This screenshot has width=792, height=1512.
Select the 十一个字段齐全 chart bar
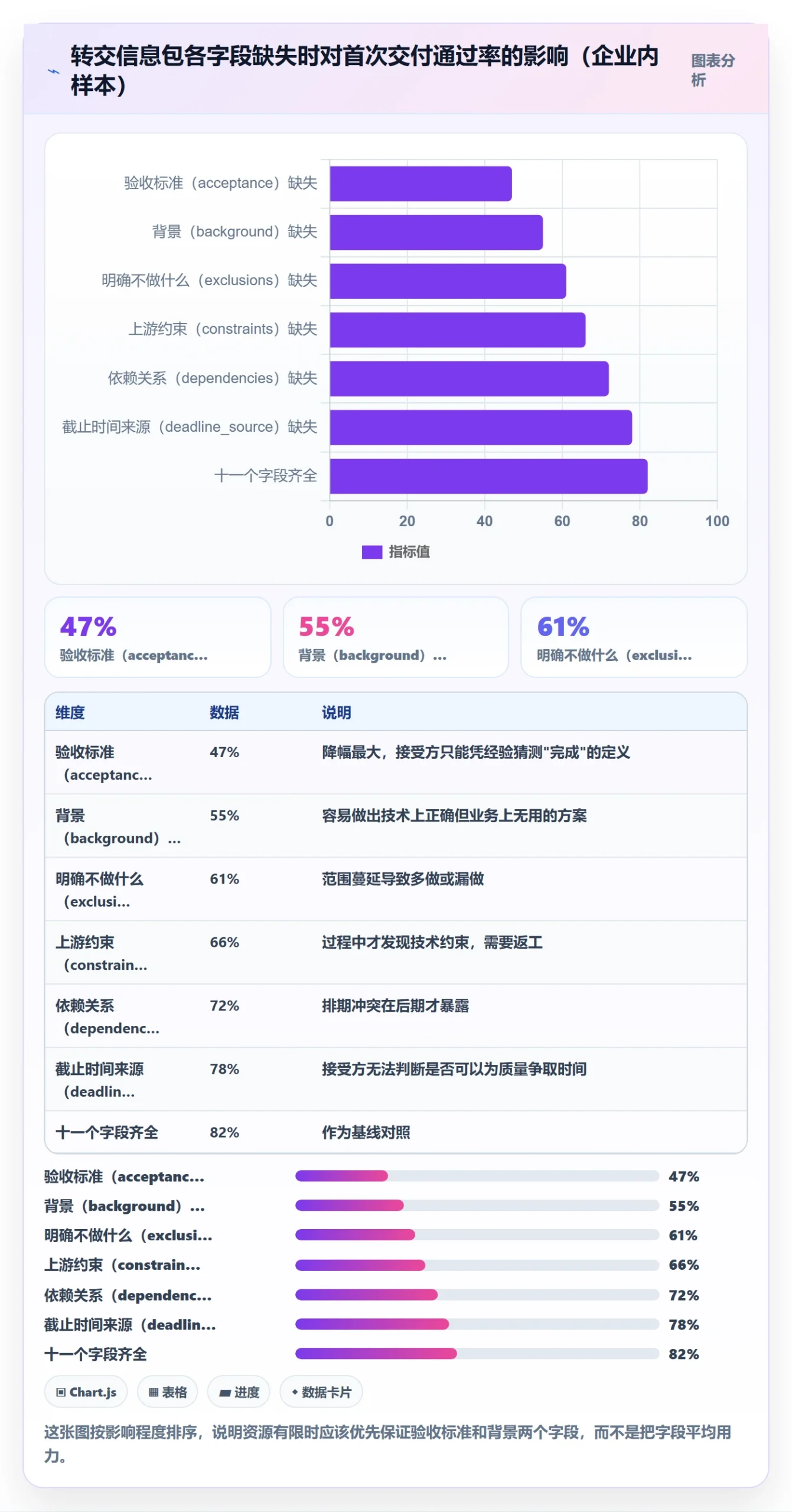click(x=488, y=476)
